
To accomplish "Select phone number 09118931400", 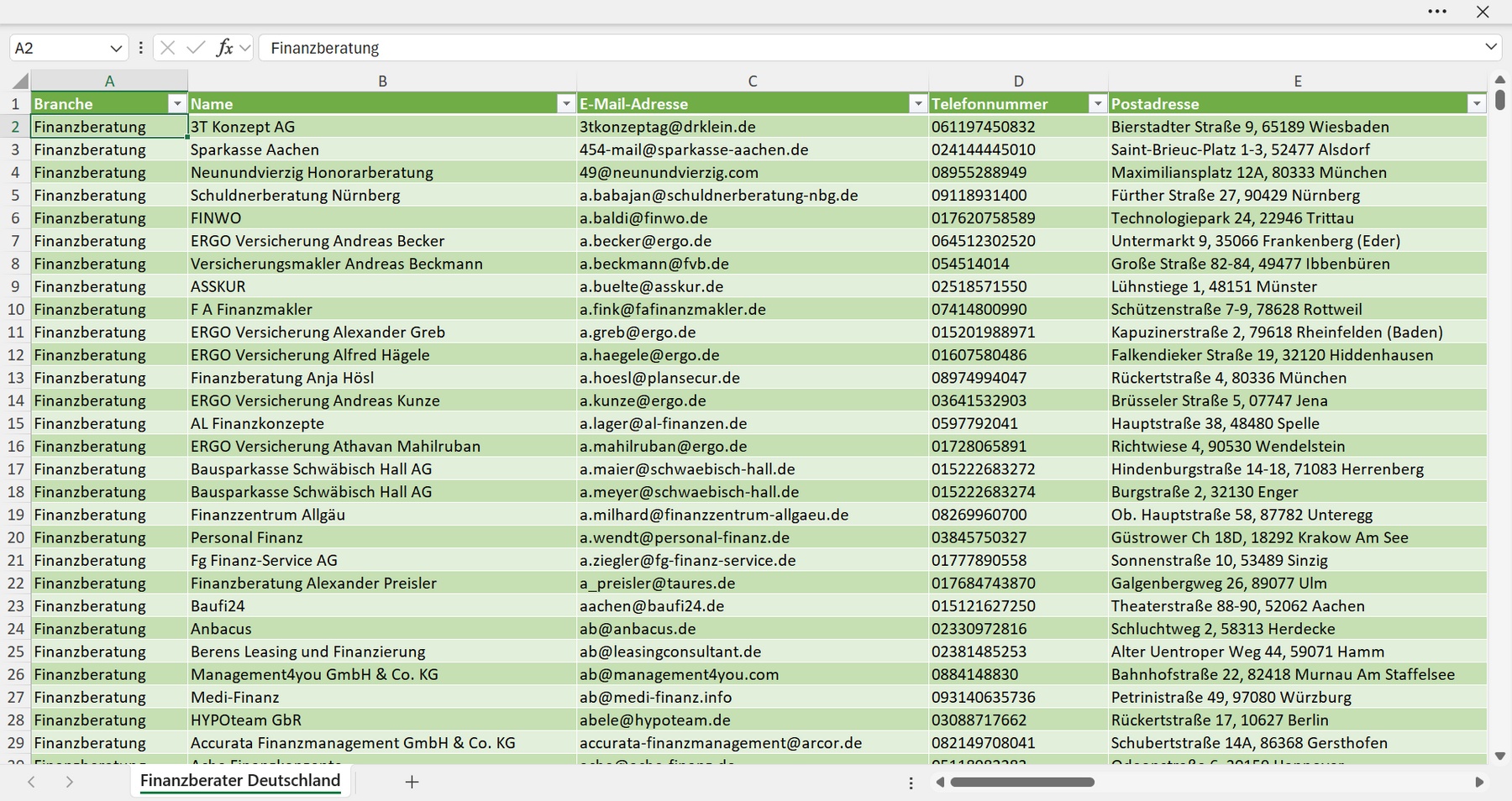I will click(x=1018, y=196).
